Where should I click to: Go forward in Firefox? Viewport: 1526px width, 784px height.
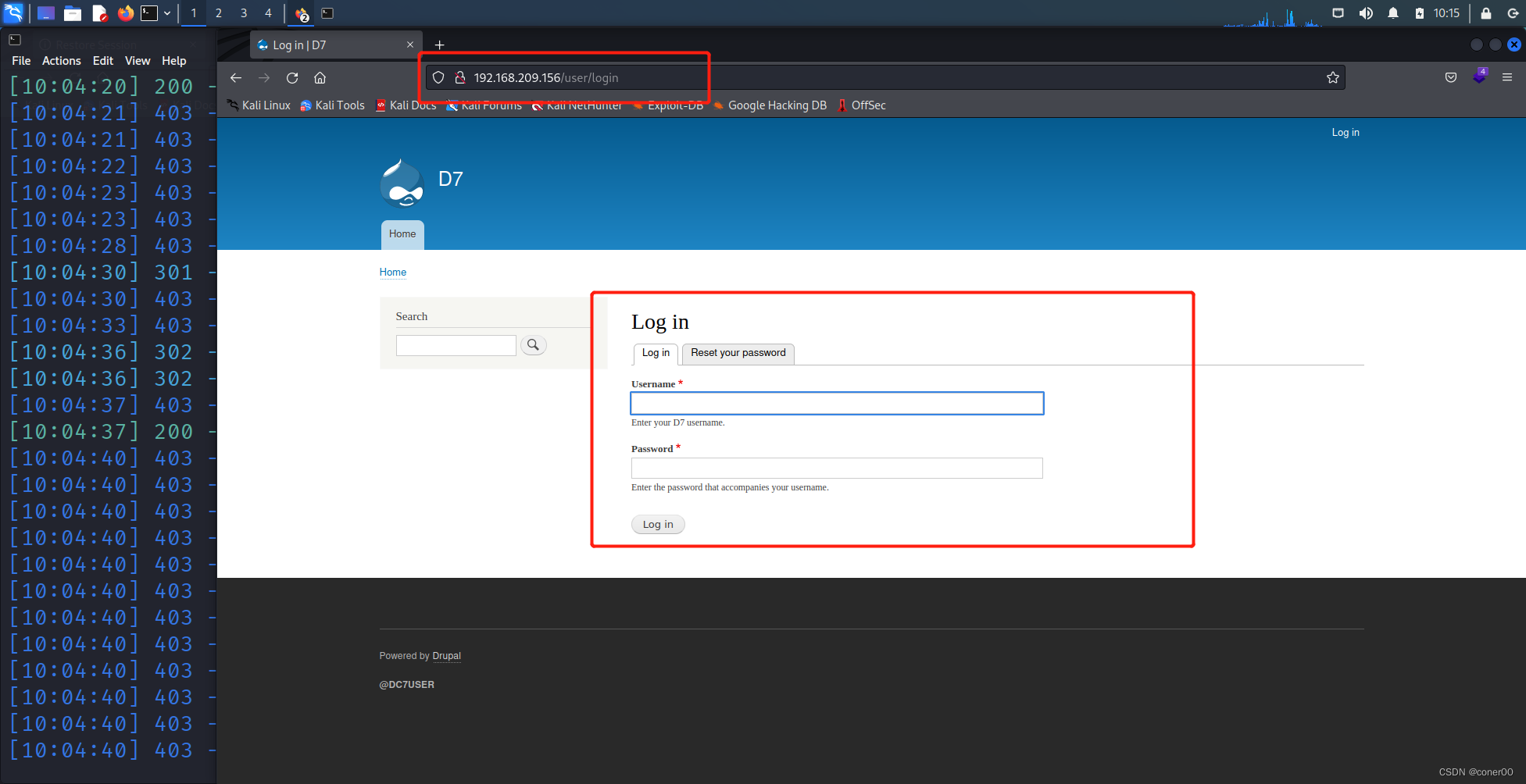[x=264, y=78]
